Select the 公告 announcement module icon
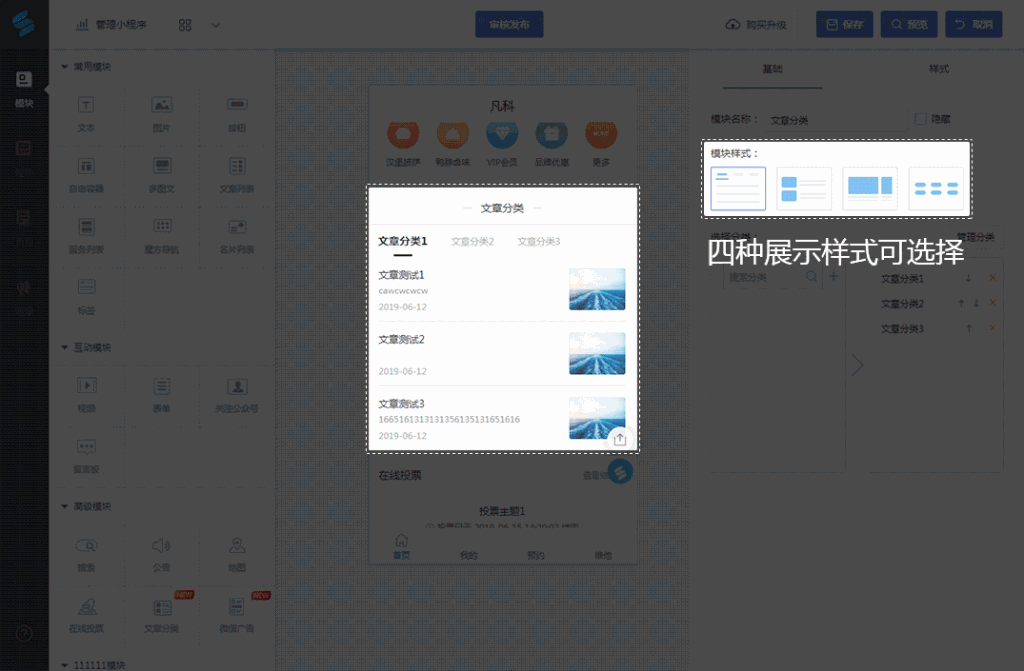 click(x=161, y=545)
